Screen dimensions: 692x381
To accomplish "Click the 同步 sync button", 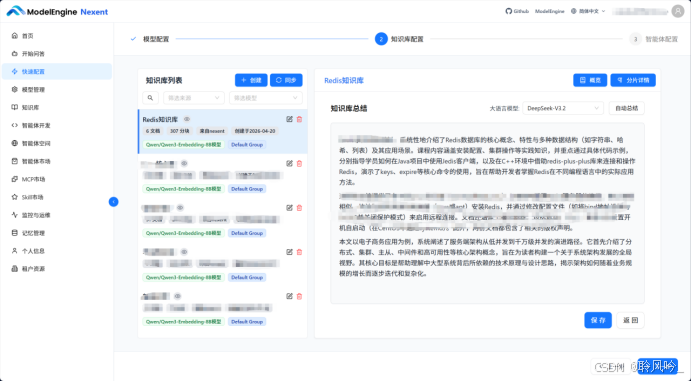I will tap(286, 80).
